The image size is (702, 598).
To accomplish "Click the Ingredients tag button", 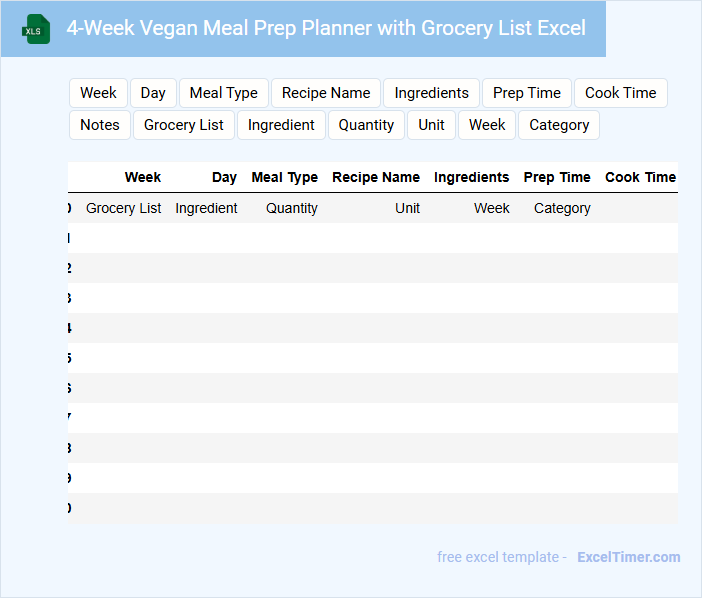I will coord(431,93).
